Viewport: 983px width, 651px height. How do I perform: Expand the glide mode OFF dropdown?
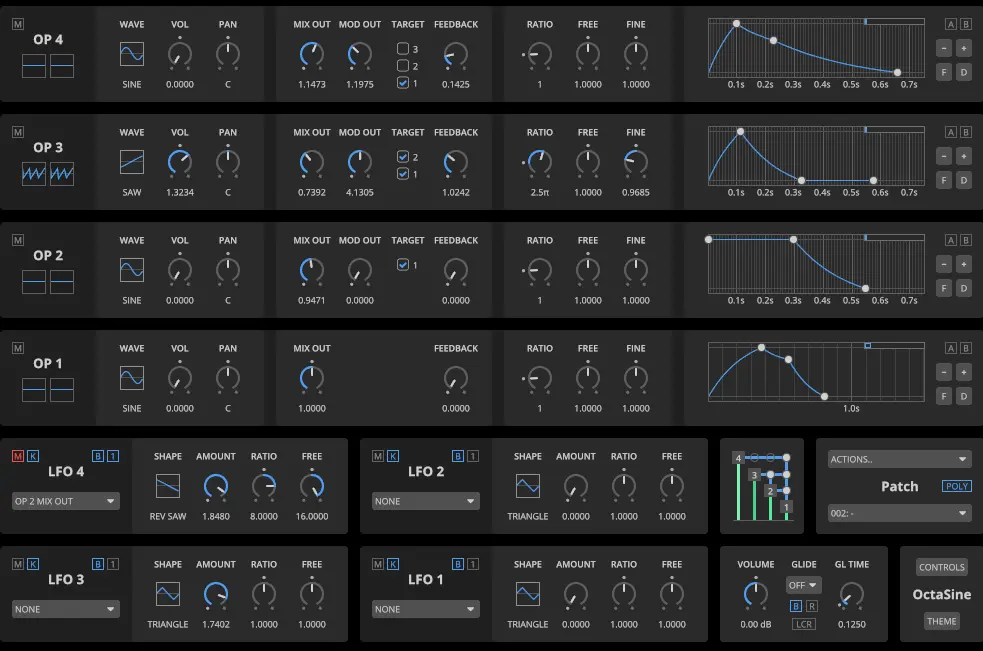tap(804, 585)
